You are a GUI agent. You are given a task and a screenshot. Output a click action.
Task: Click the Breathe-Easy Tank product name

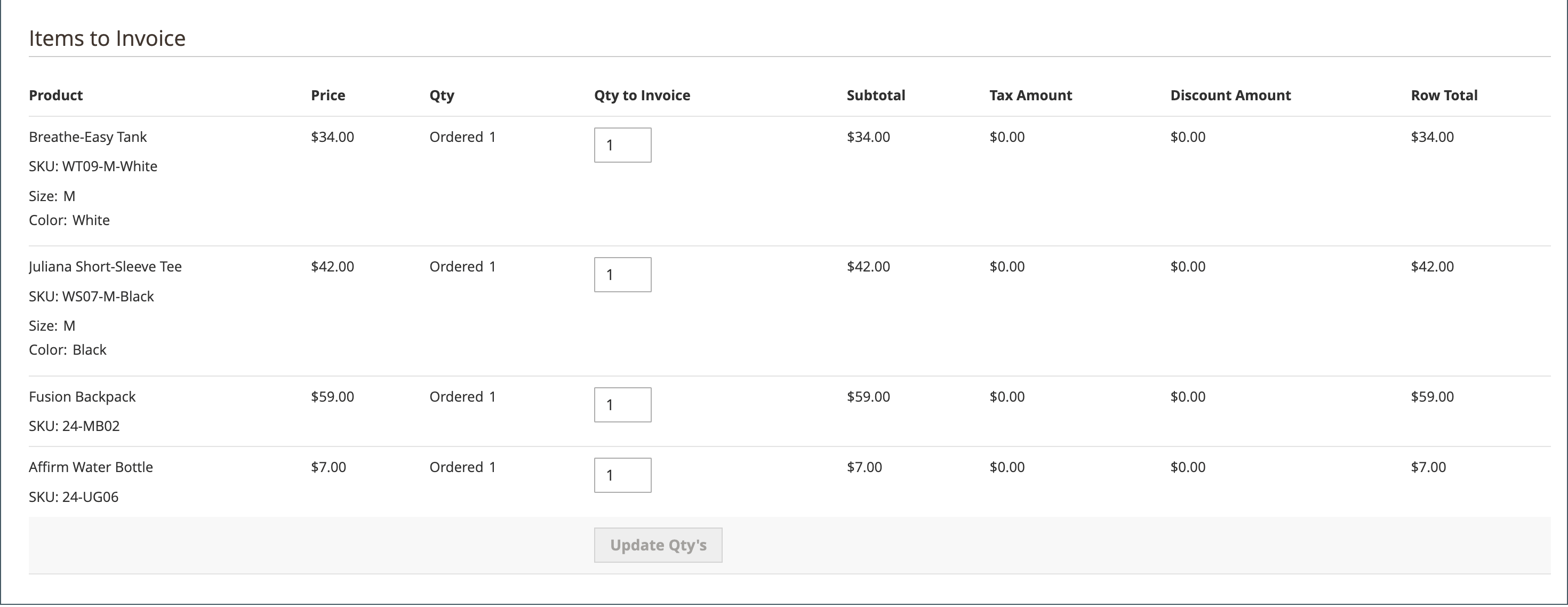click(x=87, y=137)
